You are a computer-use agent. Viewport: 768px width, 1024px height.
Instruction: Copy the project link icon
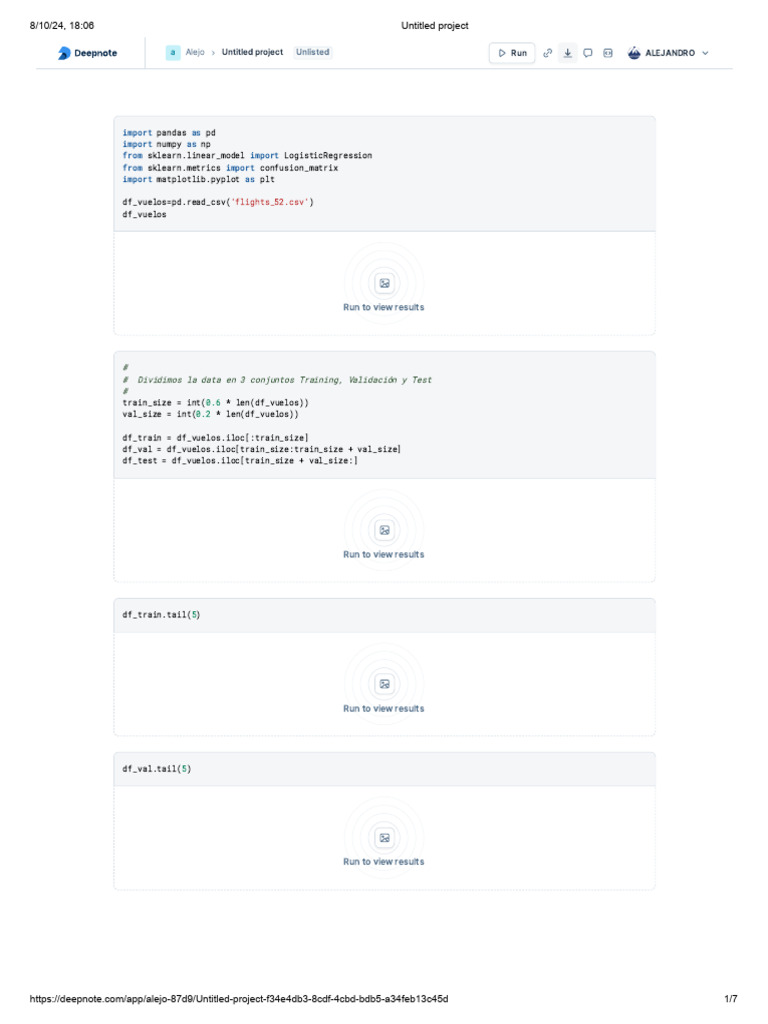[548, 53]
